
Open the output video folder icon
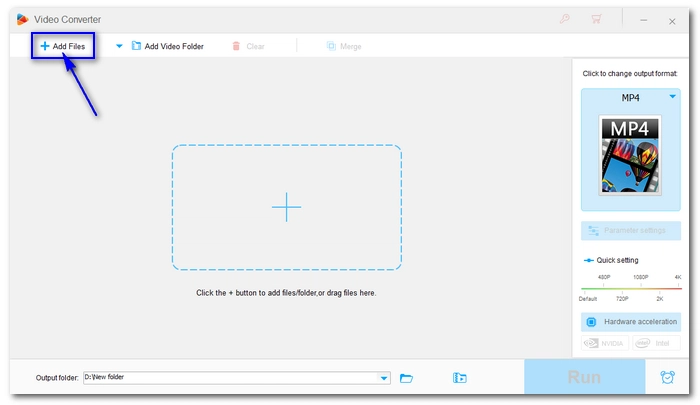[459, 378]
